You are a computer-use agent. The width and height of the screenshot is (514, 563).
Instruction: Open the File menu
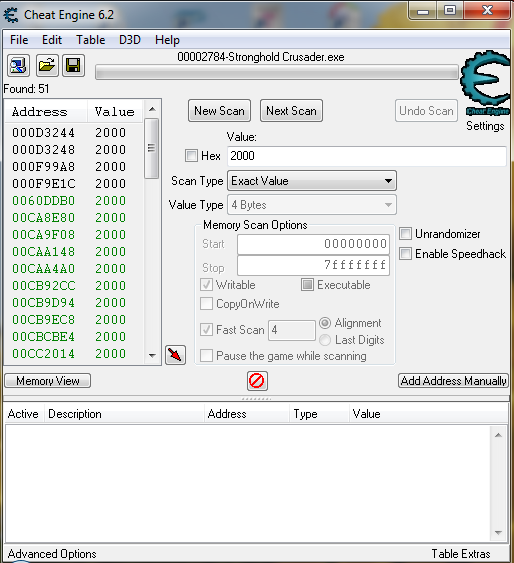click(19, 40)
